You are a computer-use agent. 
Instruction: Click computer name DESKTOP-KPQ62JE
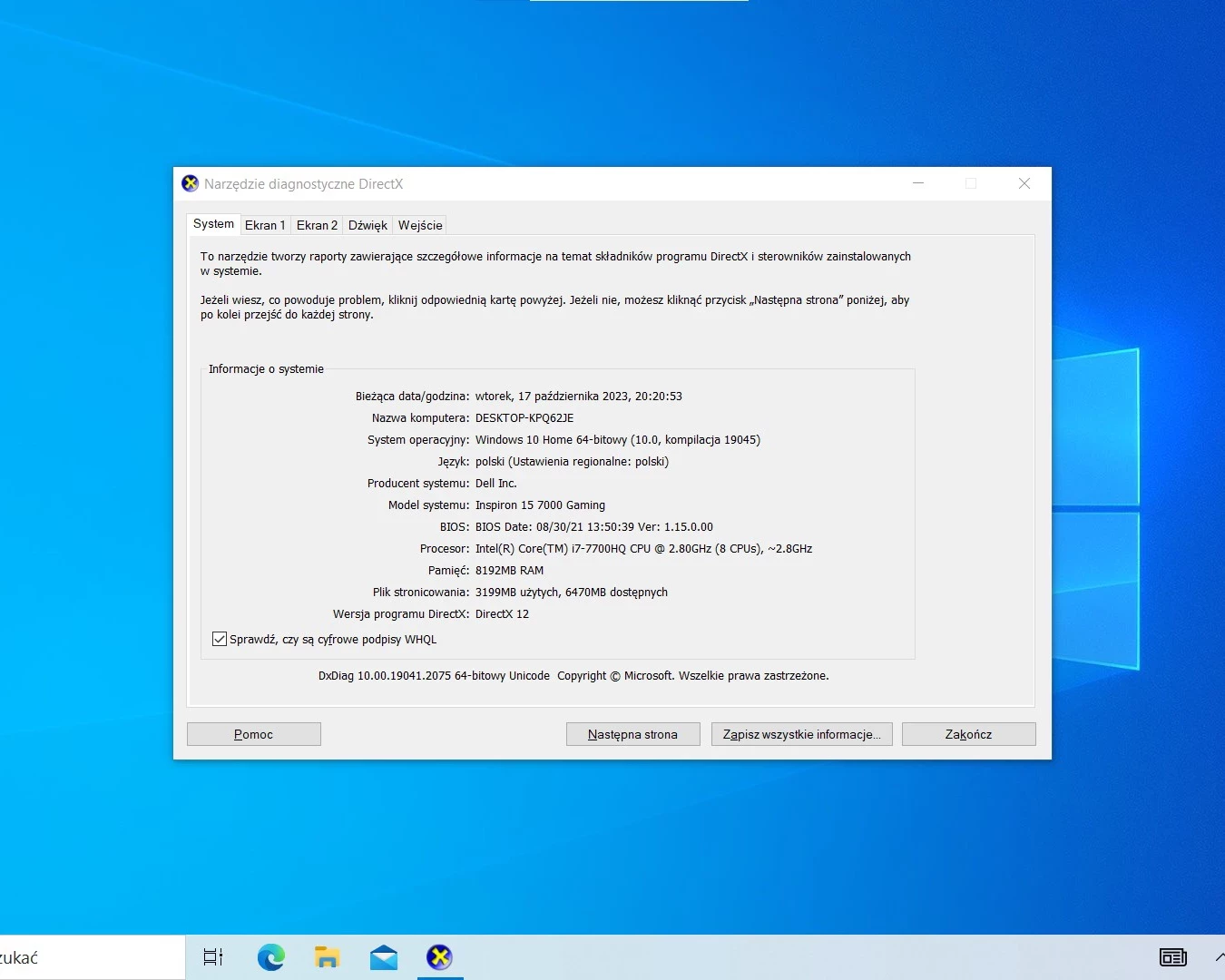(x=524, y=418)
